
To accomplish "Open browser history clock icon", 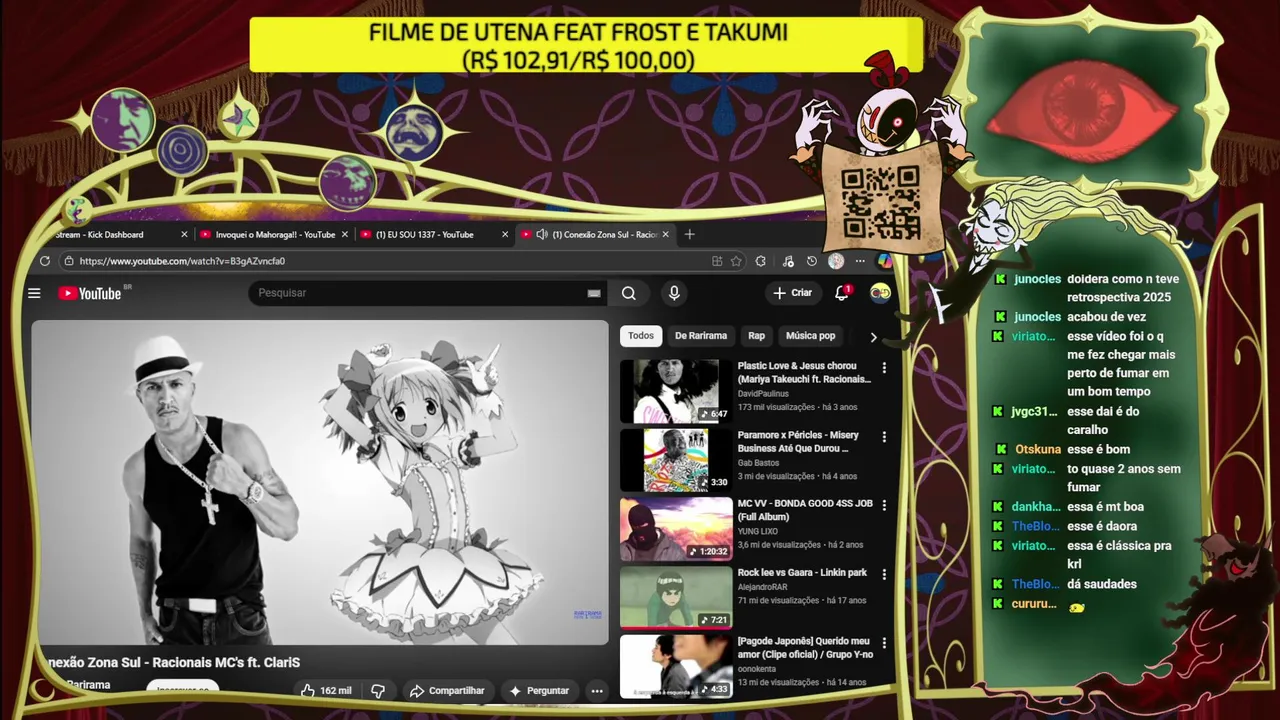I will click(811, 261).
